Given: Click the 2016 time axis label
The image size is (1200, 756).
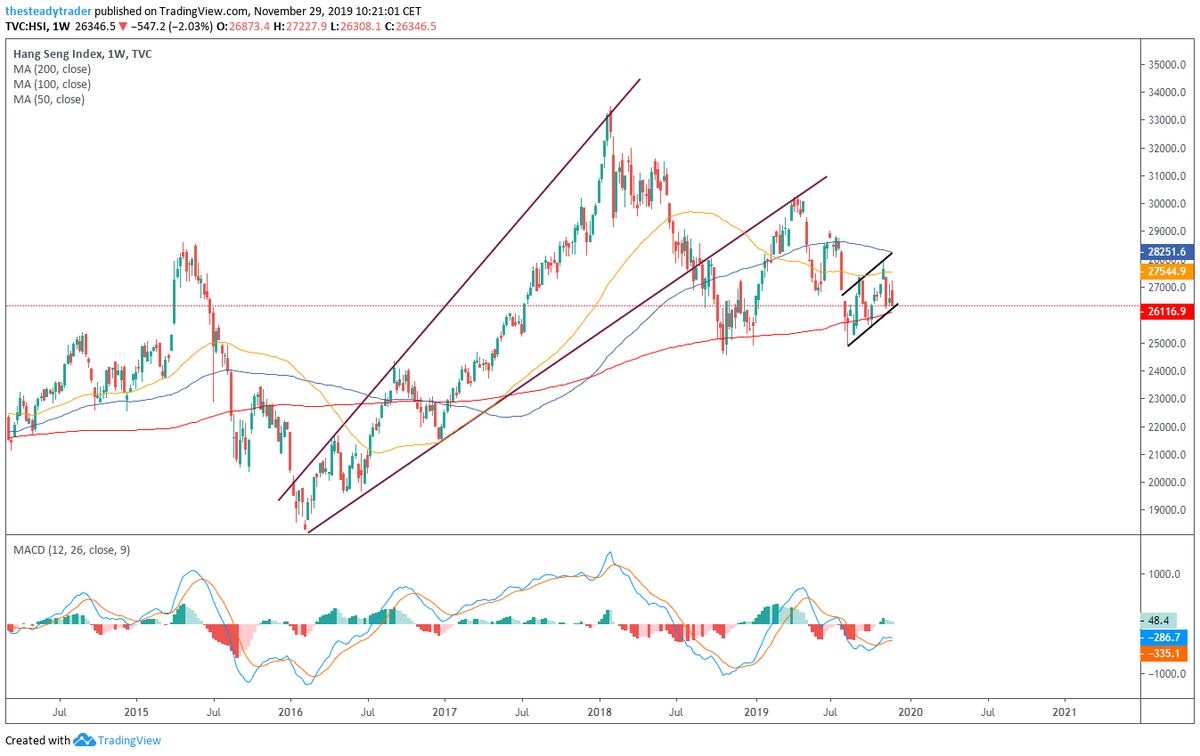Looking at the screenshot, I should (290, 713).
